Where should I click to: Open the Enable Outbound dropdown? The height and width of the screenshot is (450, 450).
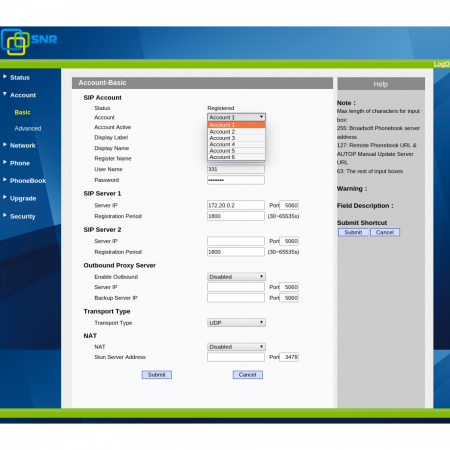pyautogui.click(x=236, y=277)
